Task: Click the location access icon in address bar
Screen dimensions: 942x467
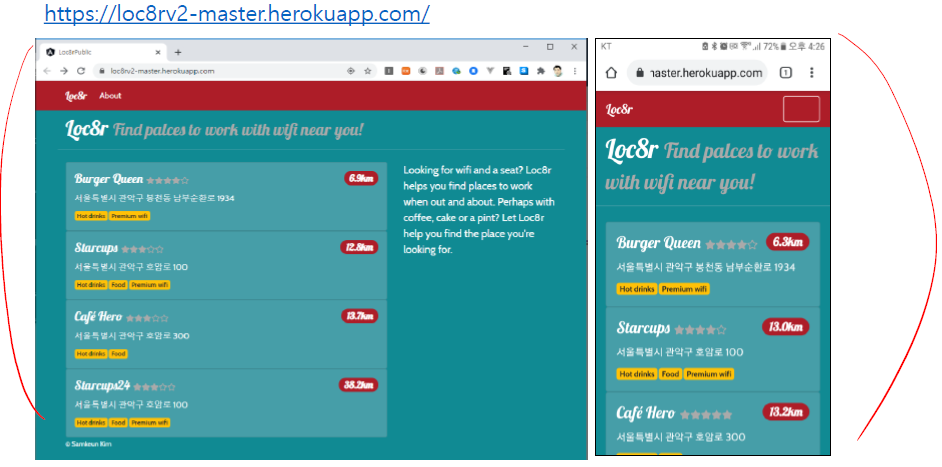Action: (351, 71)
